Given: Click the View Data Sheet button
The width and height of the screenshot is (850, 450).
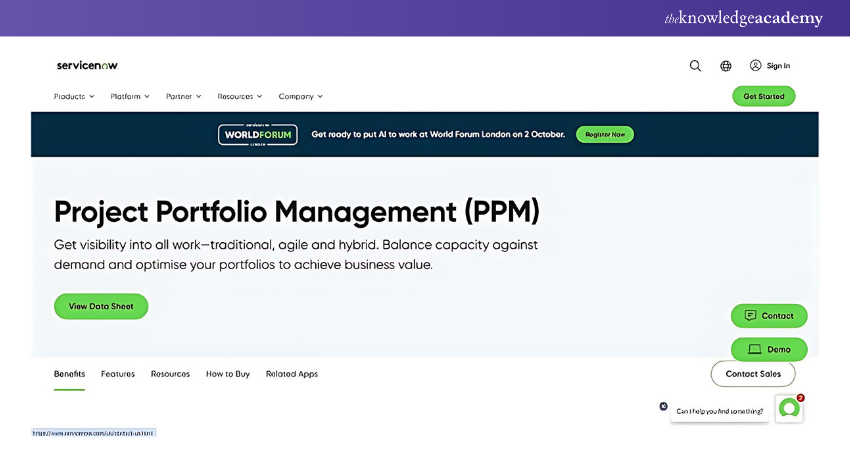Looking at the screenshot, I should [x=101, y=306].
